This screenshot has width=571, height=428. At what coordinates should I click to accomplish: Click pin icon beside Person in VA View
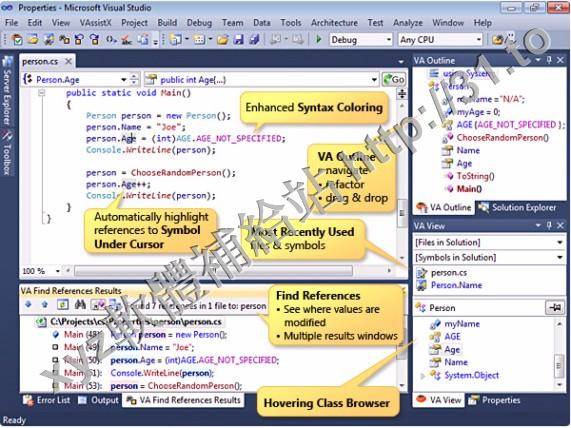555,308
